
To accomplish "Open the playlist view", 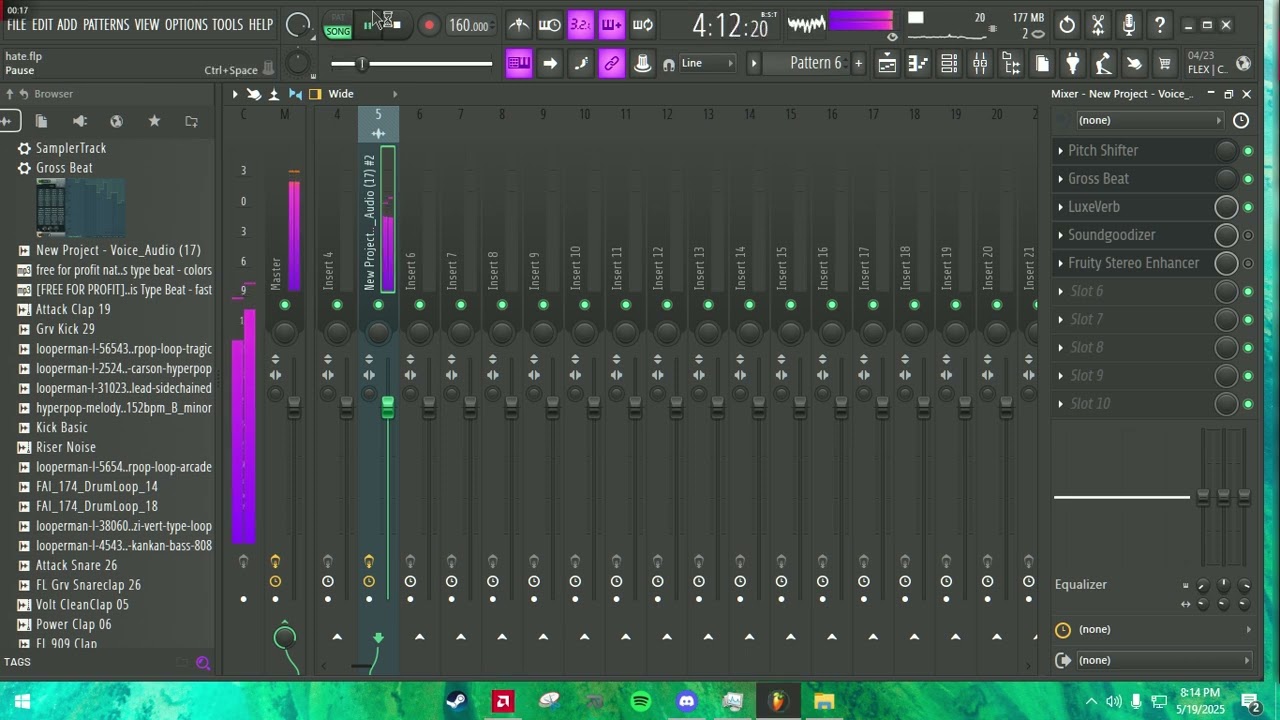I will [x=887, y=64].
